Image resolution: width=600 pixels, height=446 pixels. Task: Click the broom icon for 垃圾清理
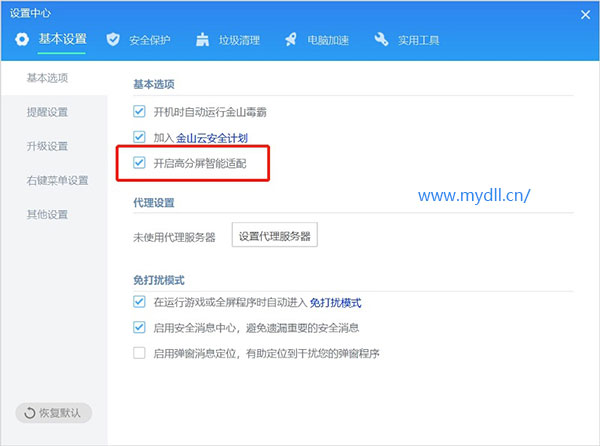coord(202,39)
